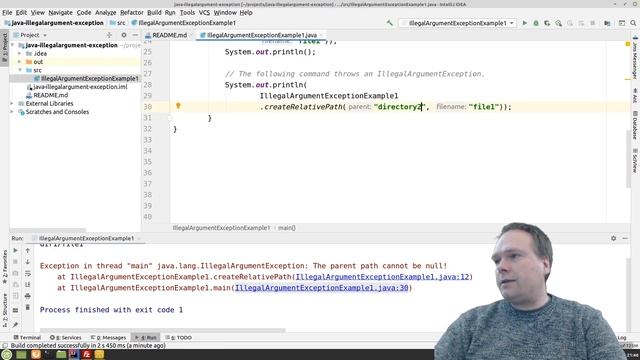This screenshot has width=640, height=360.
Task: Open stack trace link IllegalArgumentExceptionExample1.java:30
Action: 322,288
